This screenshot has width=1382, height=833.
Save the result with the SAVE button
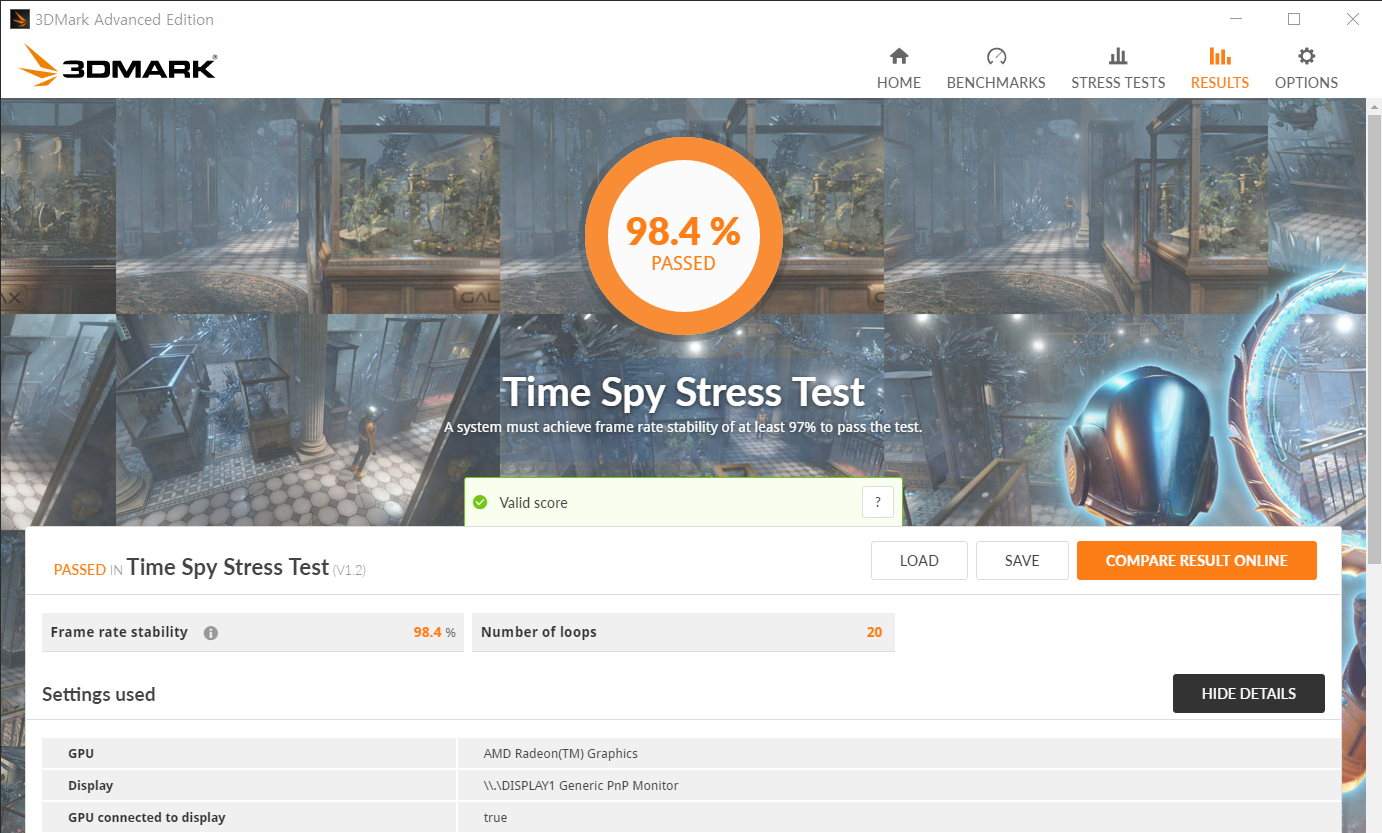(x=1022, y=561)
